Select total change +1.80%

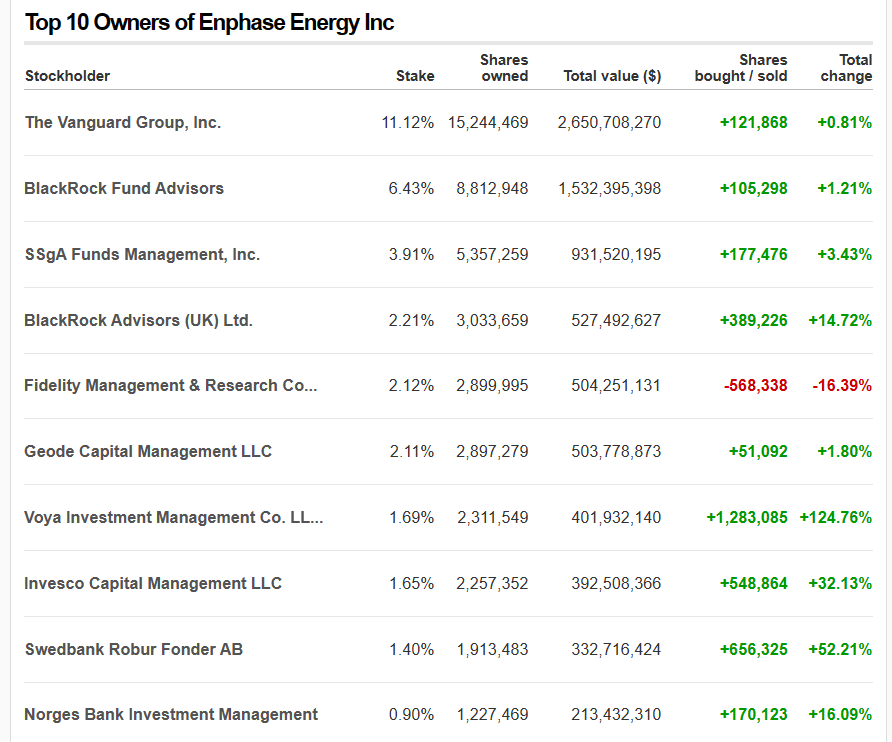pyautogui.click(x=845, y=451)
